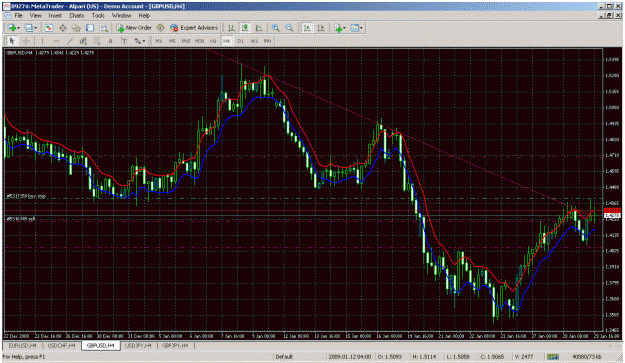Open the MetaEditor icon
This screenshot has height=363, width=625.
pyautogui.click(x=160, y=28)
